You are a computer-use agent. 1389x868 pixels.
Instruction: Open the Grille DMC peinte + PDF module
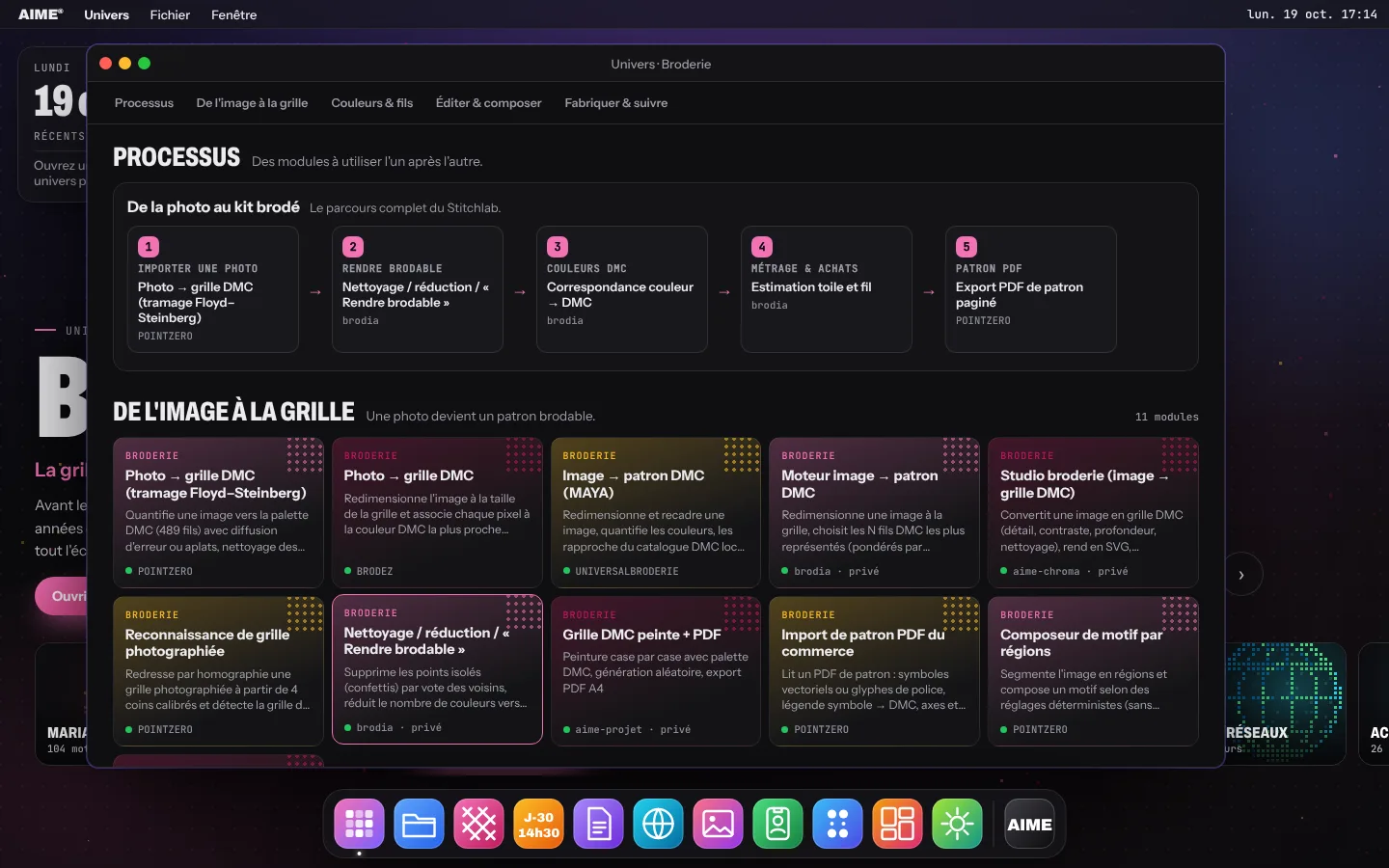click(x=656, y=671)
